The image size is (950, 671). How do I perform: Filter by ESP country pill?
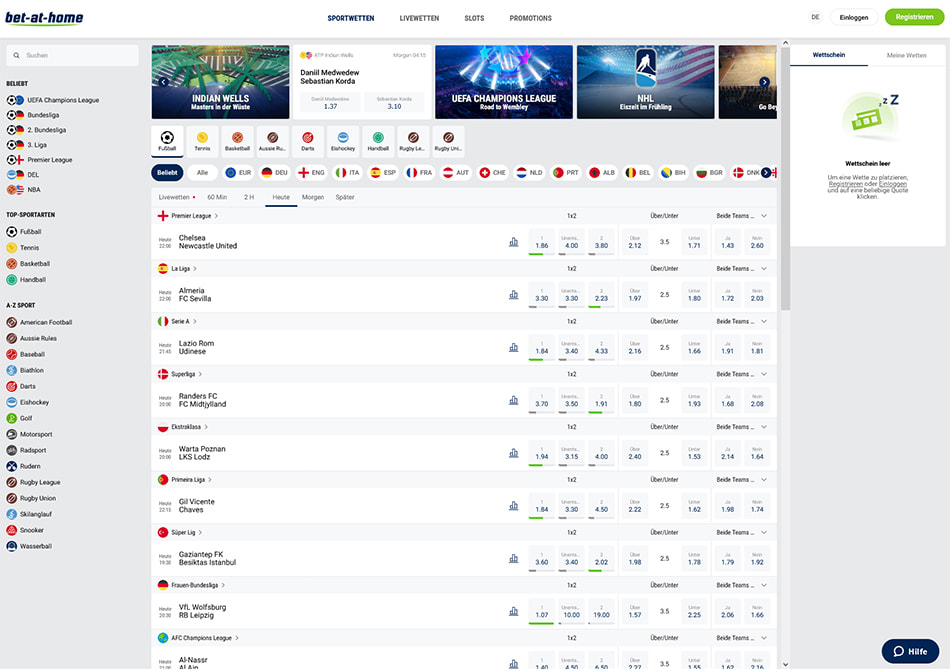(383, 173)
